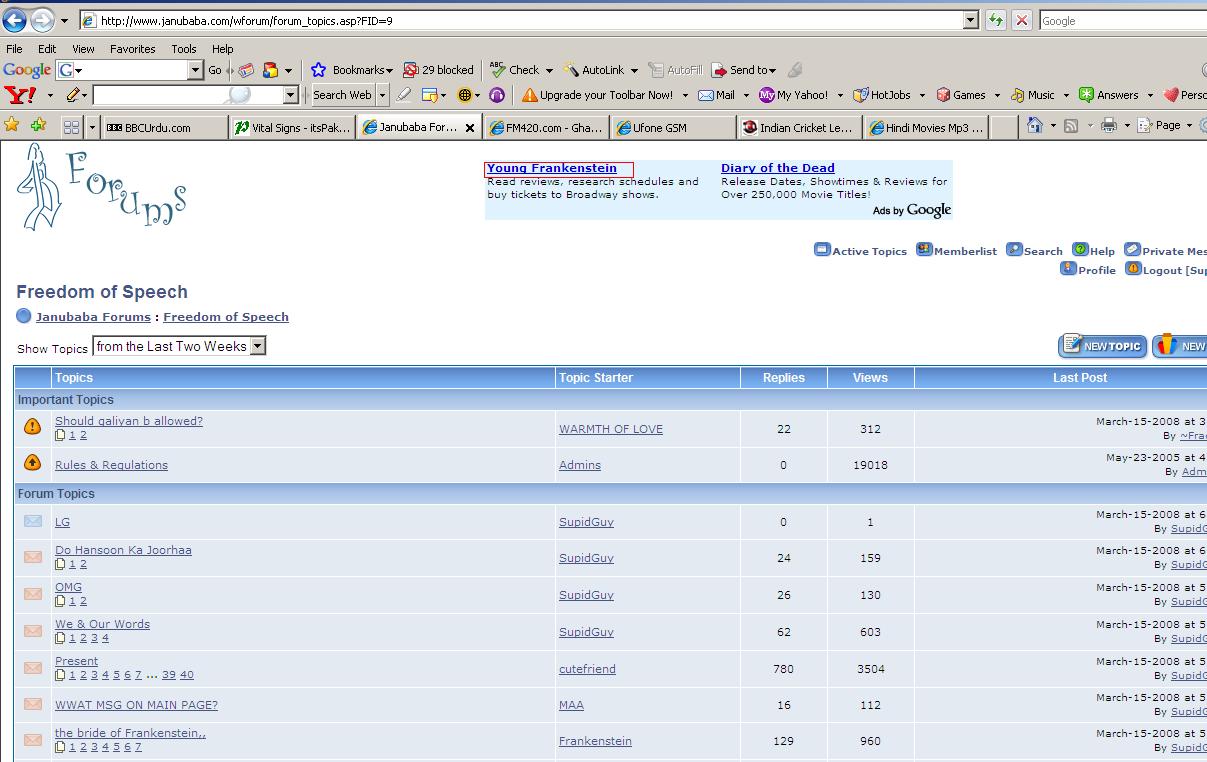This screenshot has height=762, width=1207.
Task: Open the Young Frankenstein ad link
Action: coord(552,168)
